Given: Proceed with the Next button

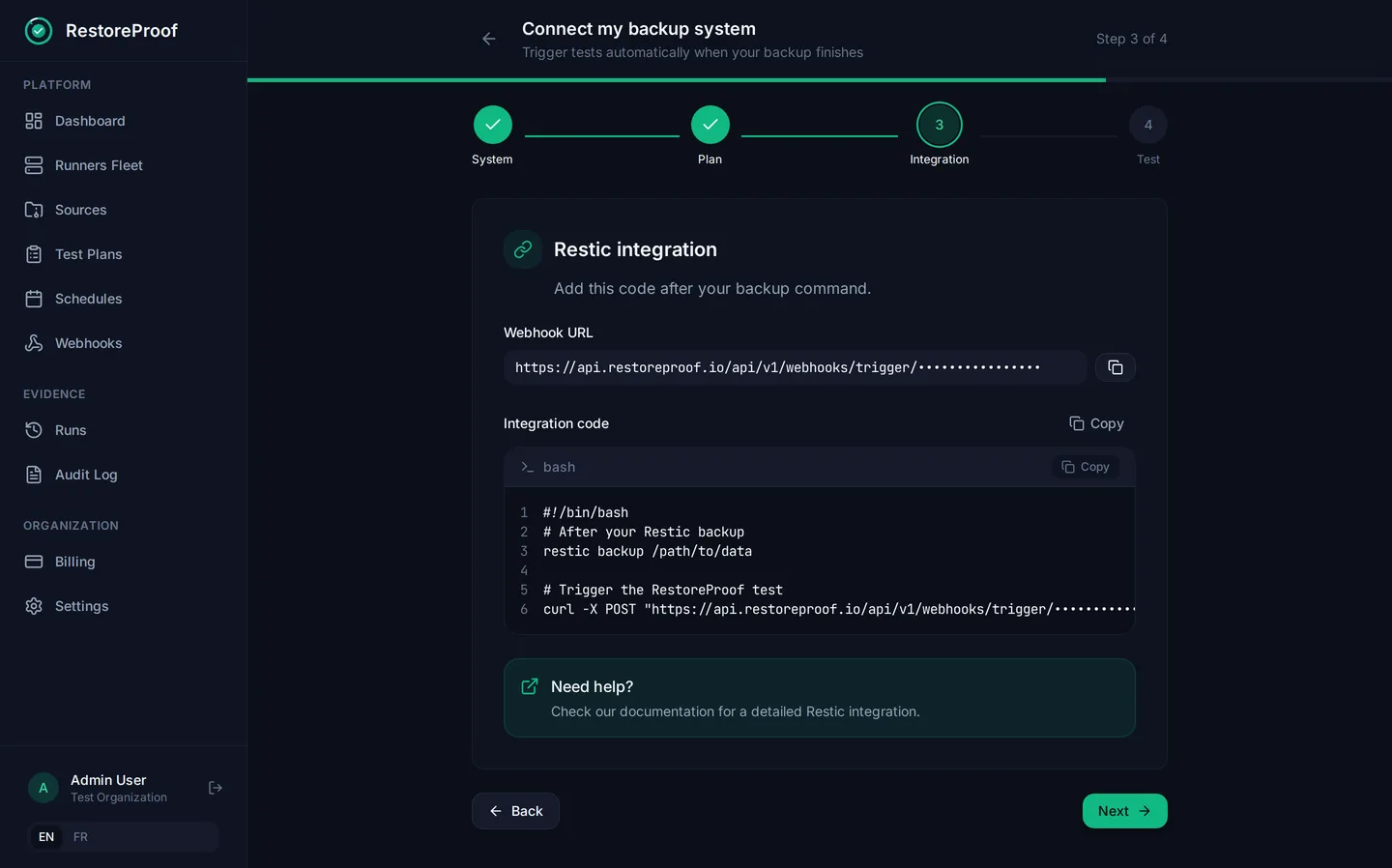Looking at the screenshot, I should click(1125, 811).
